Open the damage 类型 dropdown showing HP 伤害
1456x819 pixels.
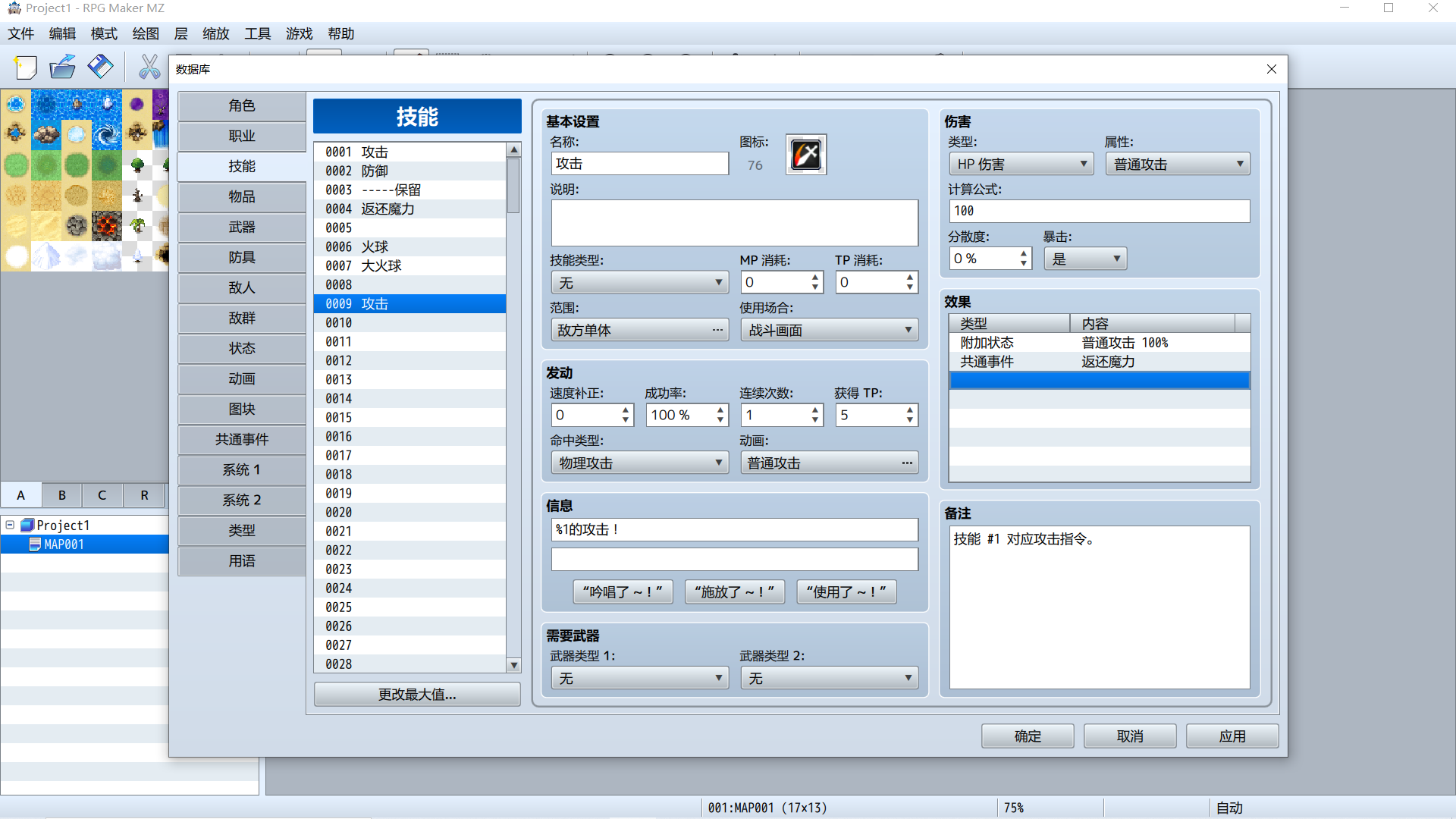click(x=1021, y=164)
